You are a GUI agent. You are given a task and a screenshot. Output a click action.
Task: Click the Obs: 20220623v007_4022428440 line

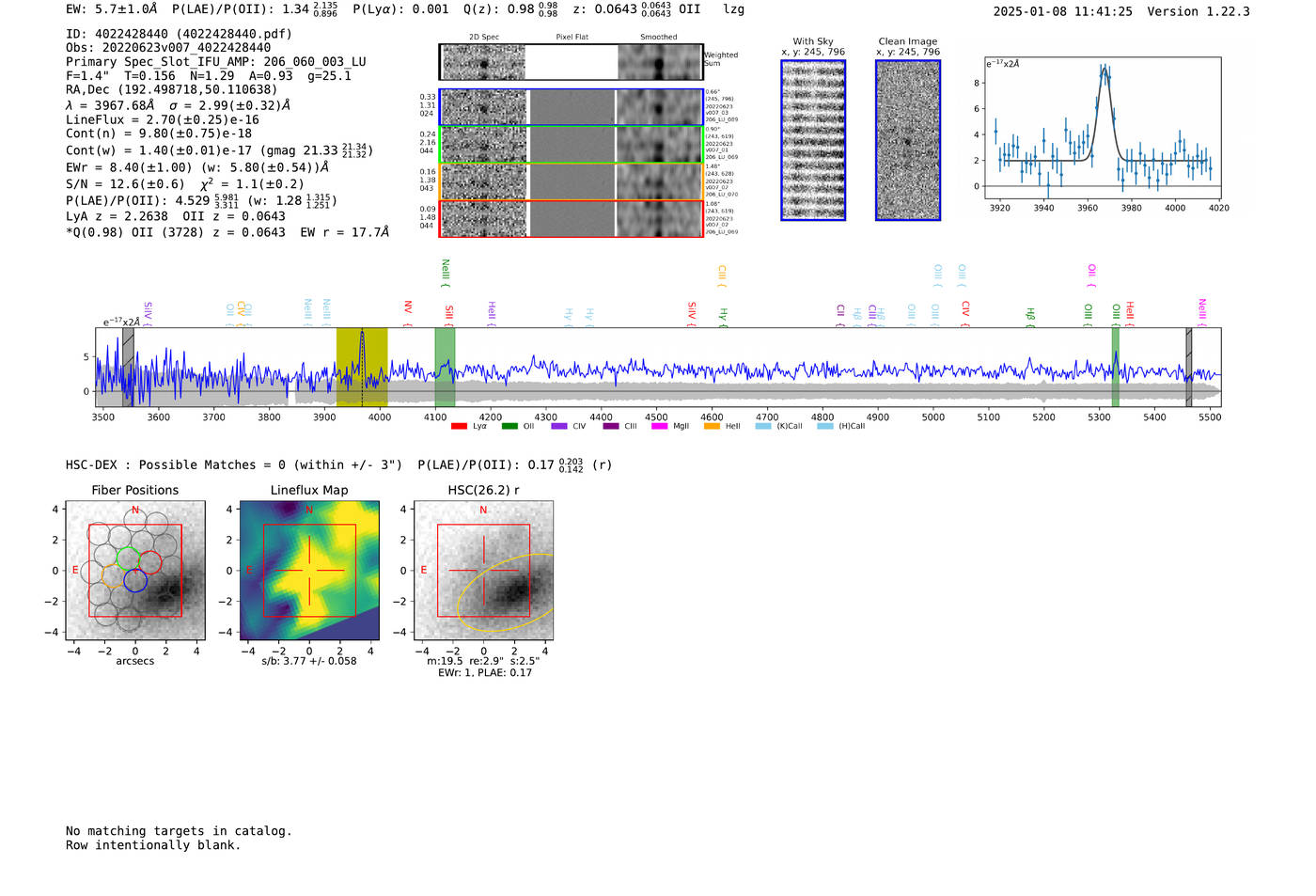click(168, 48)
